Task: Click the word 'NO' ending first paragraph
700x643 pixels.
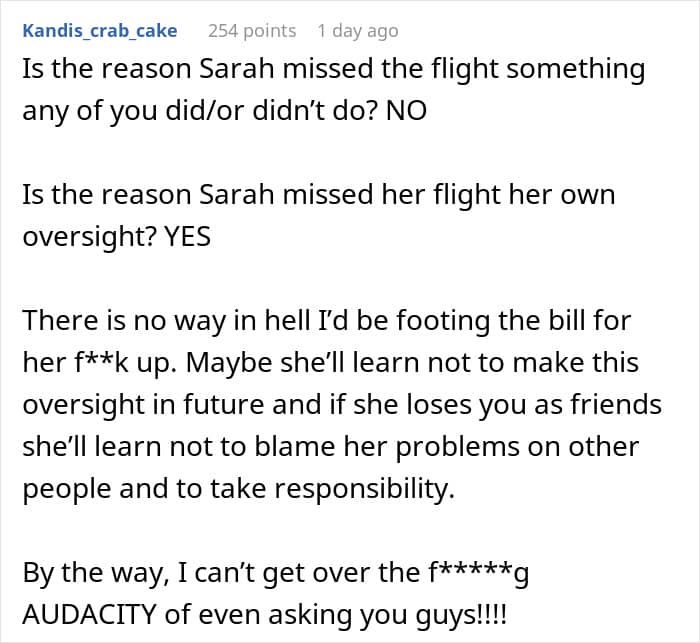Action: click(407, 111)
